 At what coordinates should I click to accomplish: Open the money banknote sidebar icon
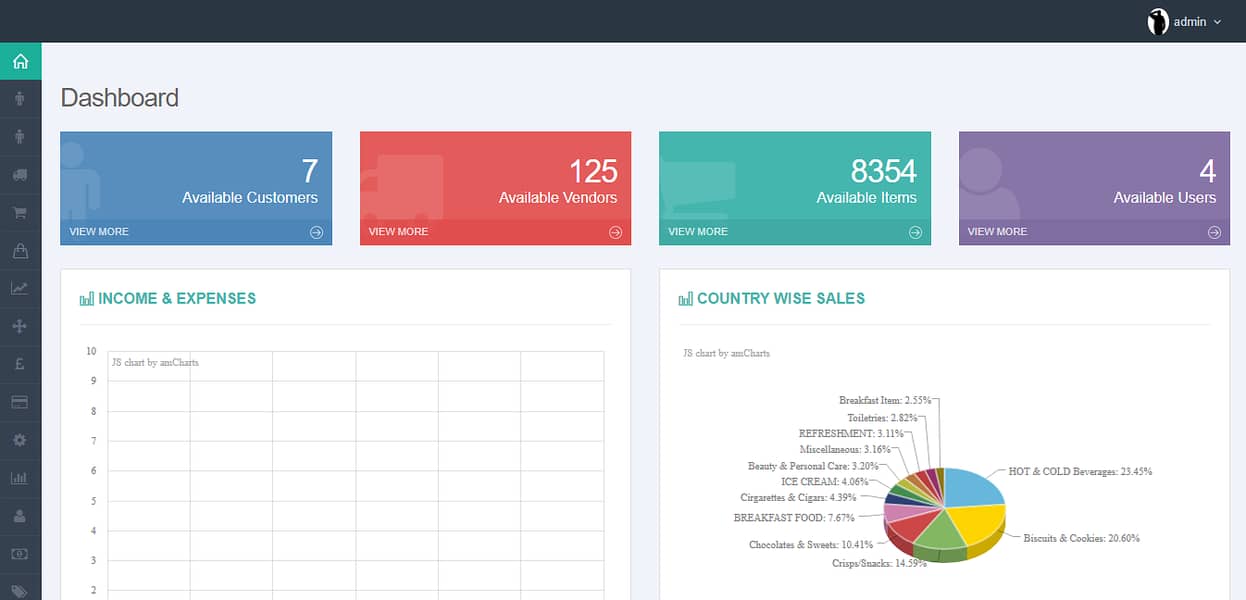pyautogui.click(x=20, y=553)
